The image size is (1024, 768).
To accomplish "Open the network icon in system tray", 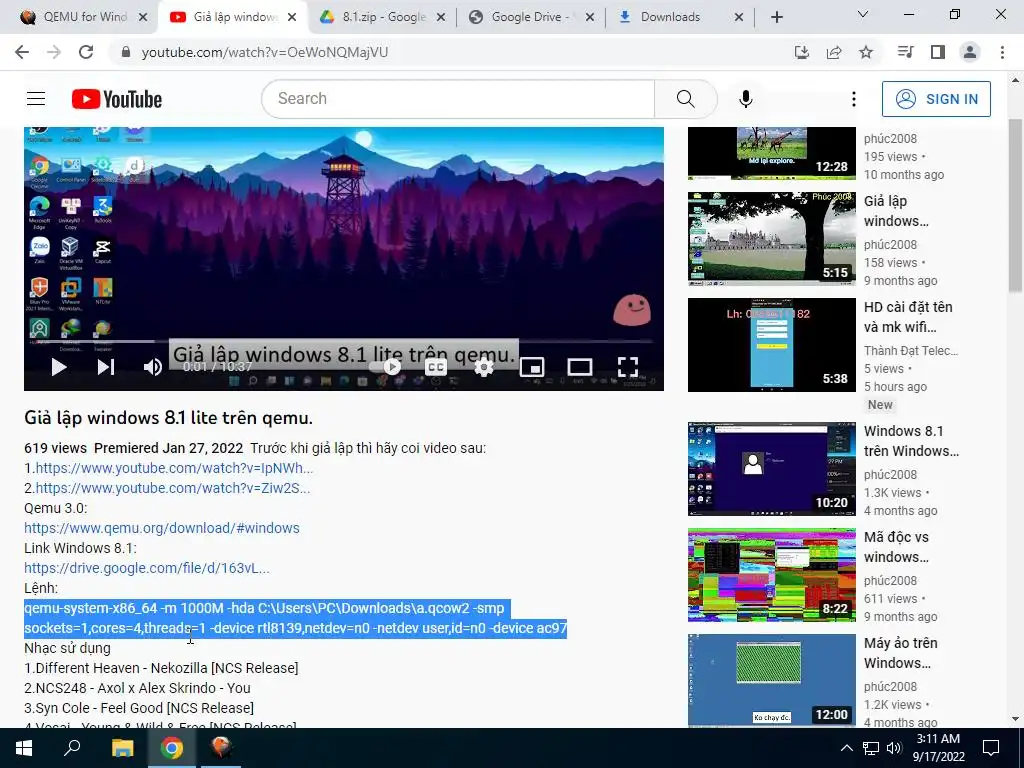I will coord(871,748).
